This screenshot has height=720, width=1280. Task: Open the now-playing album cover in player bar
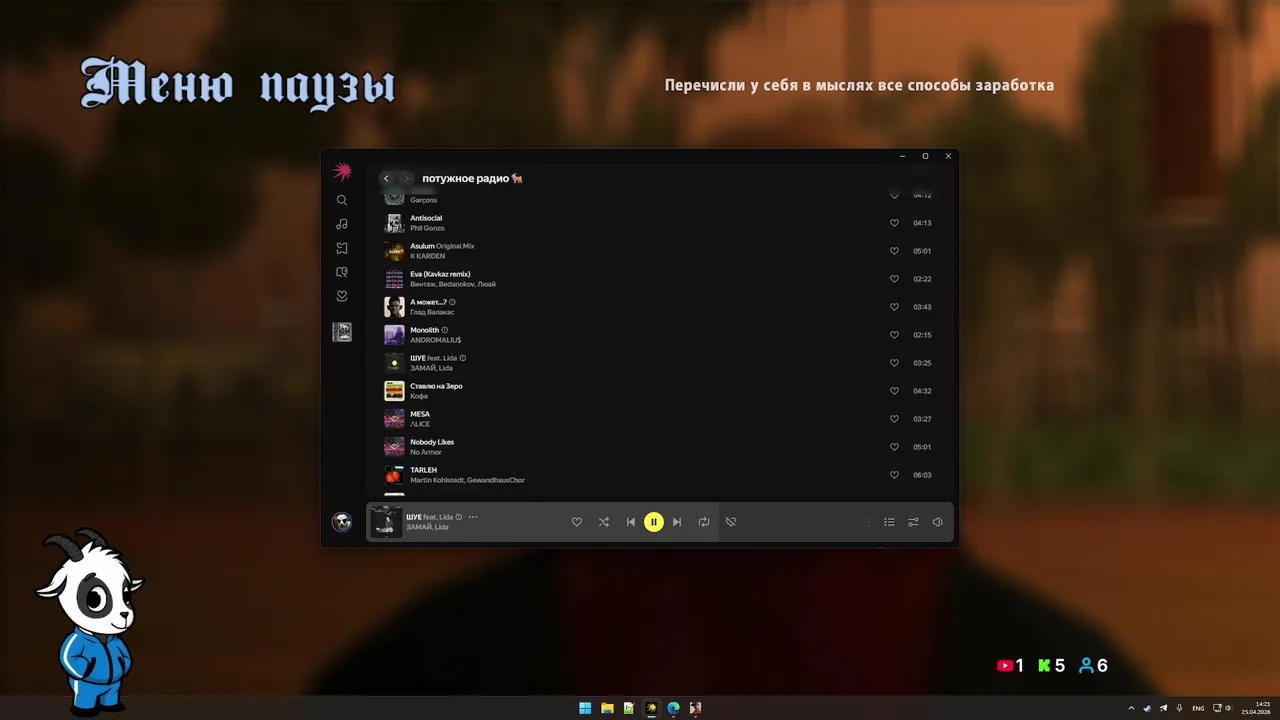click(386, 522)
